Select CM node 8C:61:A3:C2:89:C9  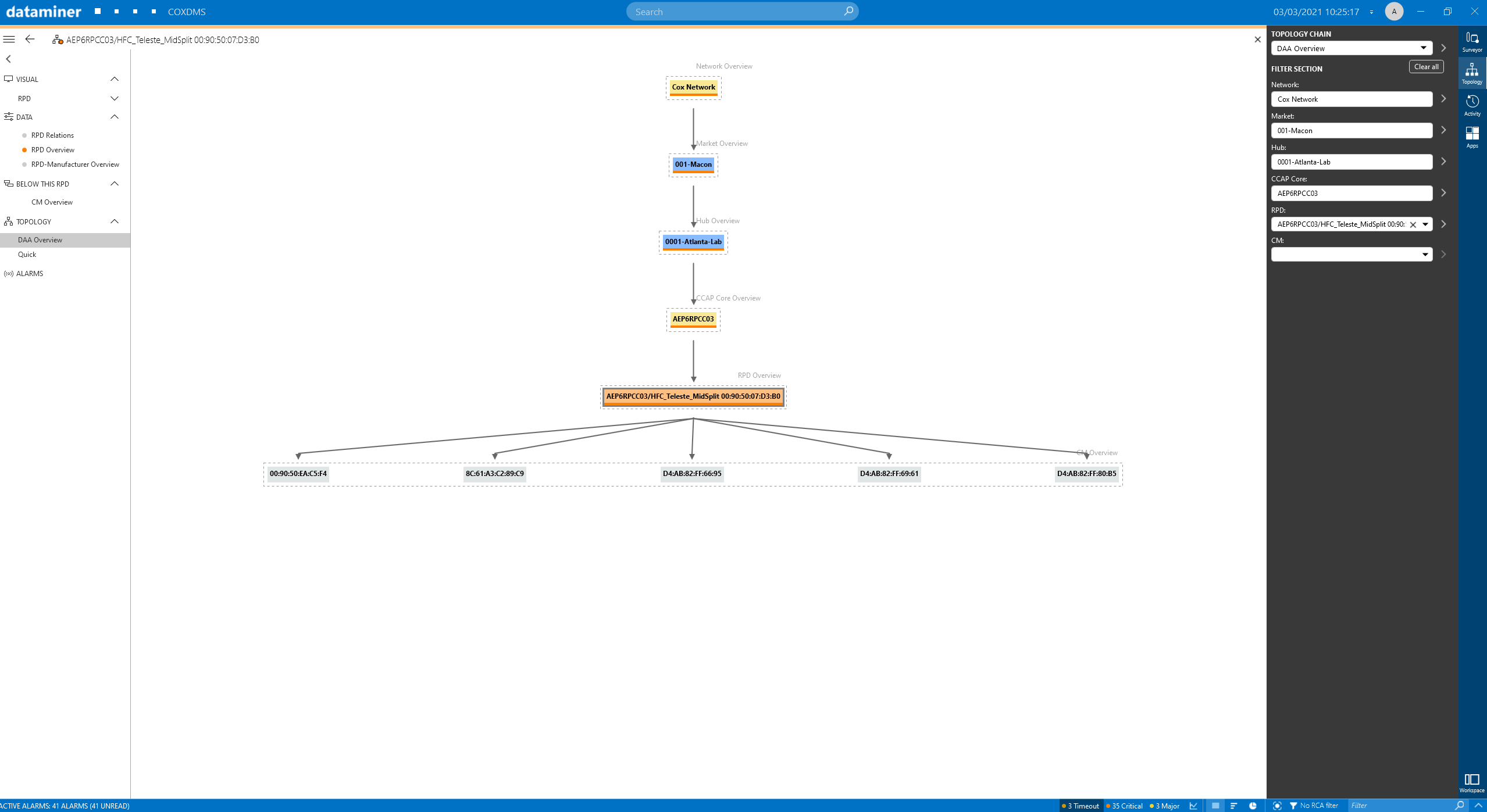[495, 474]
